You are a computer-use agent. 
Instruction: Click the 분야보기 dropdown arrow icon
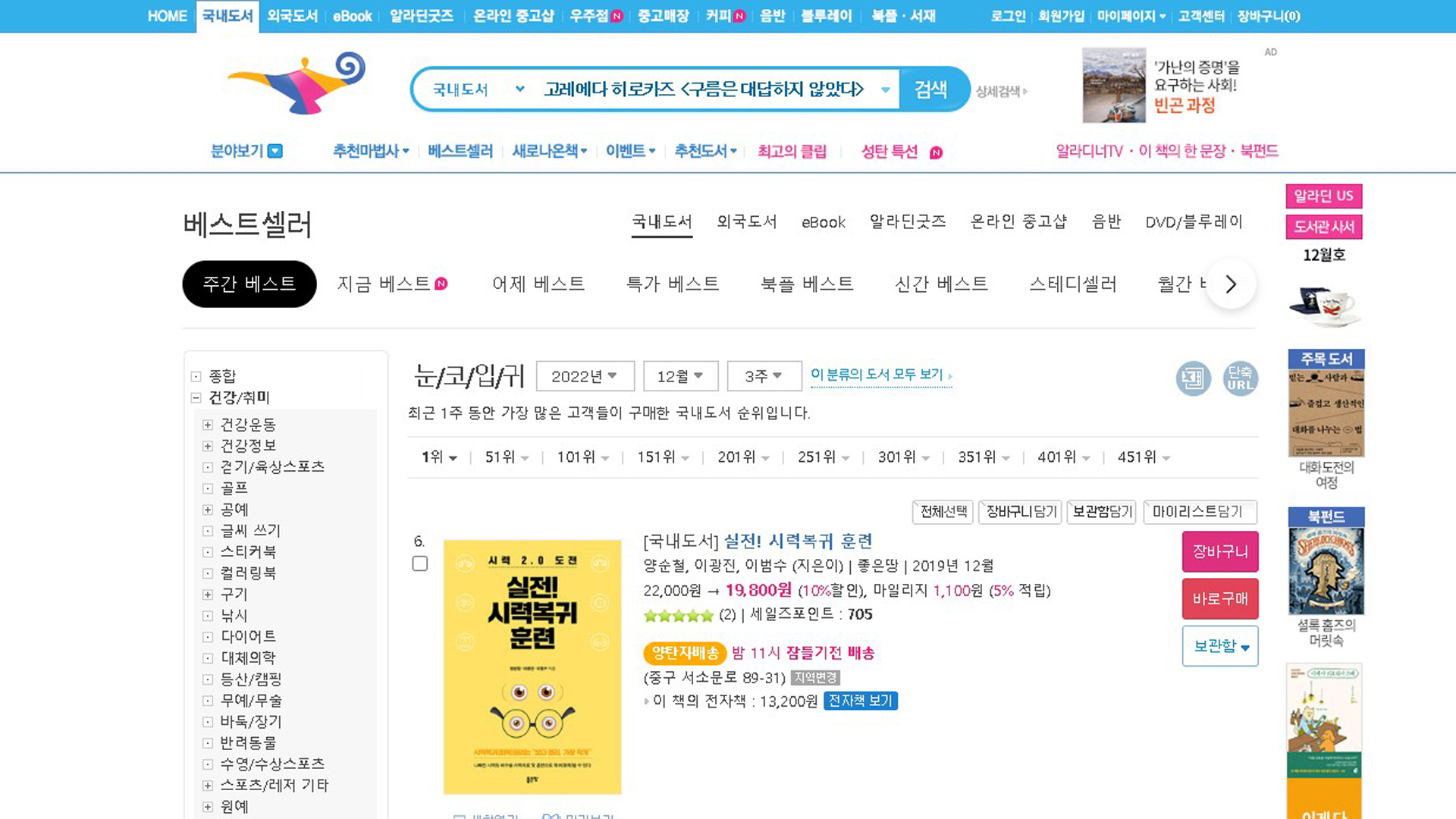pos(276,151)
